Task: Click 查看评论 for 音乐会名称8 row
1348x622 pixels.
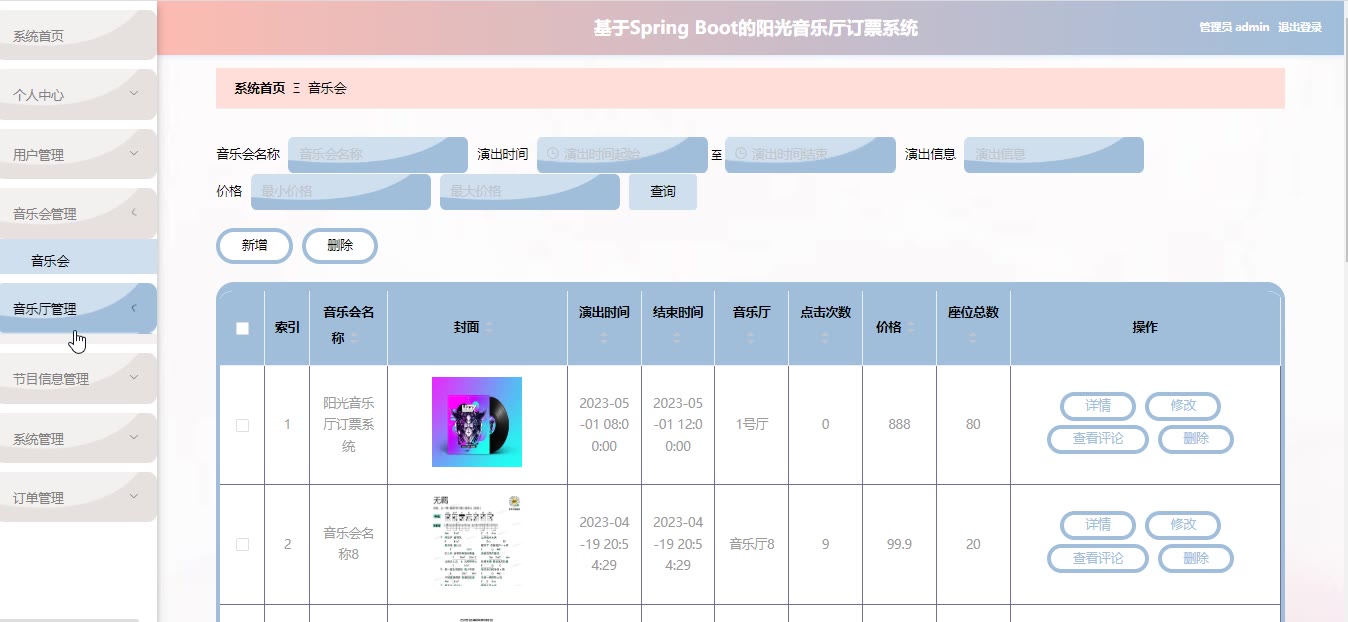Action: pos(1098,559)
